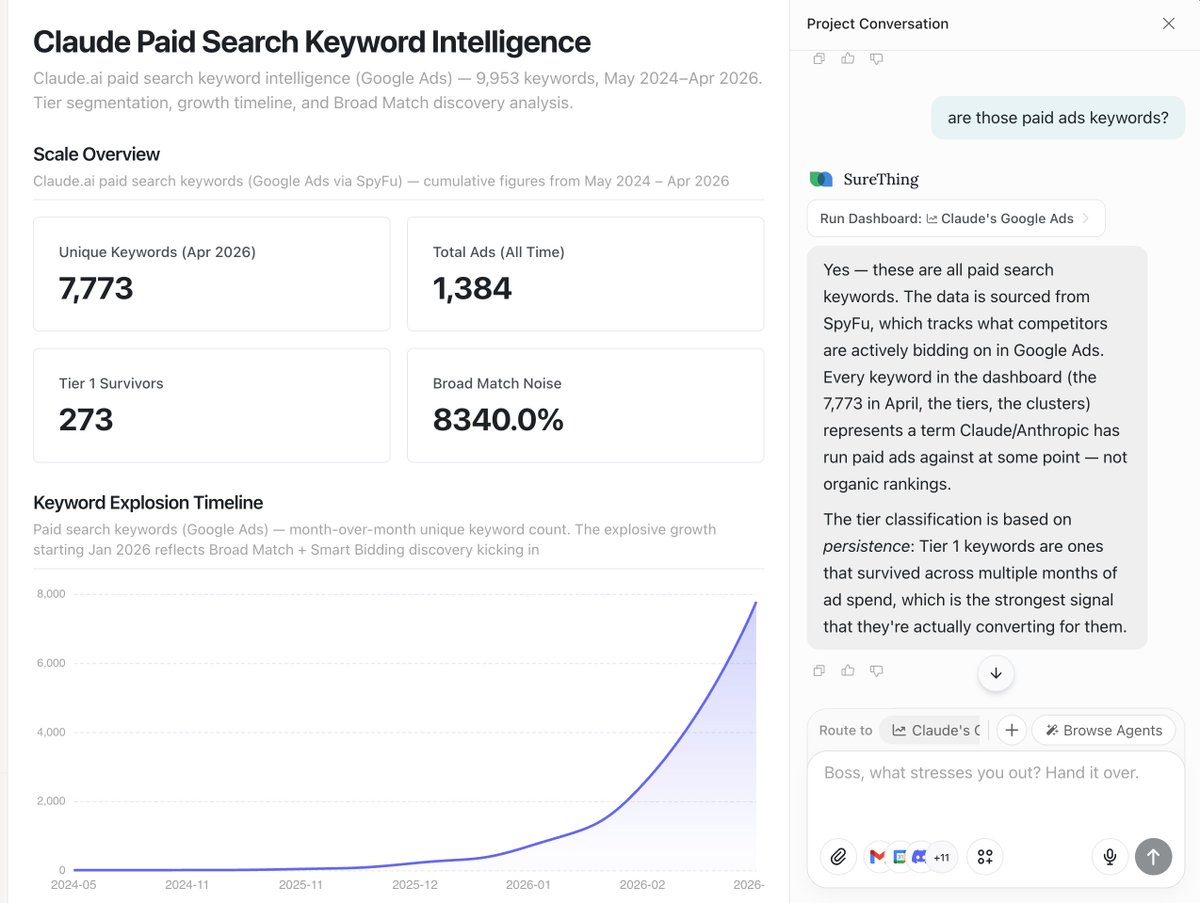The image size is (1200, 903).
Task: Click the 'Route to' label
Action: (846, 730)
